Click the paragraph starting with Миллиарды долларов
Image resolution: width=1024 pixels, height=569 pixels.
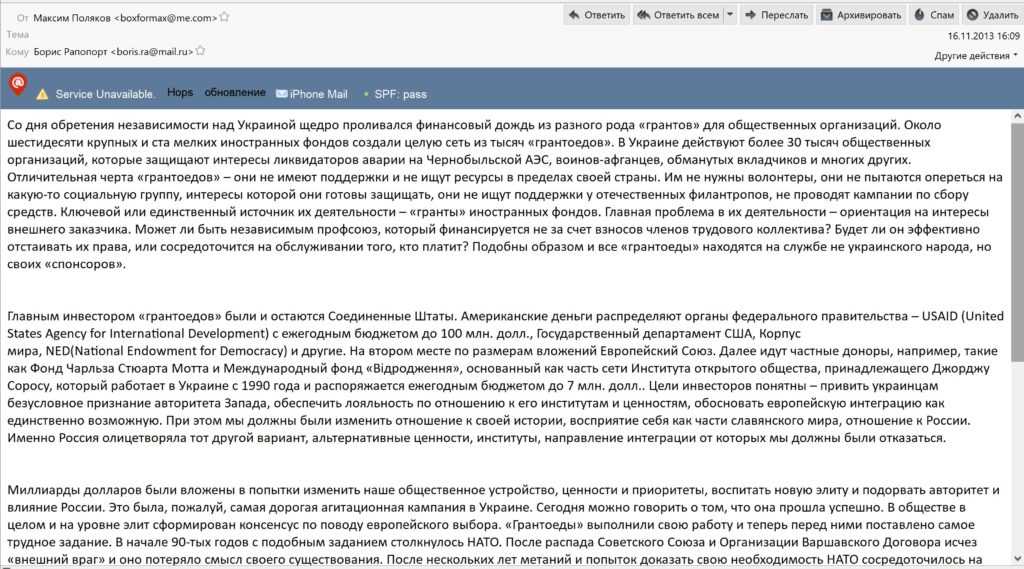pos(505,525)
